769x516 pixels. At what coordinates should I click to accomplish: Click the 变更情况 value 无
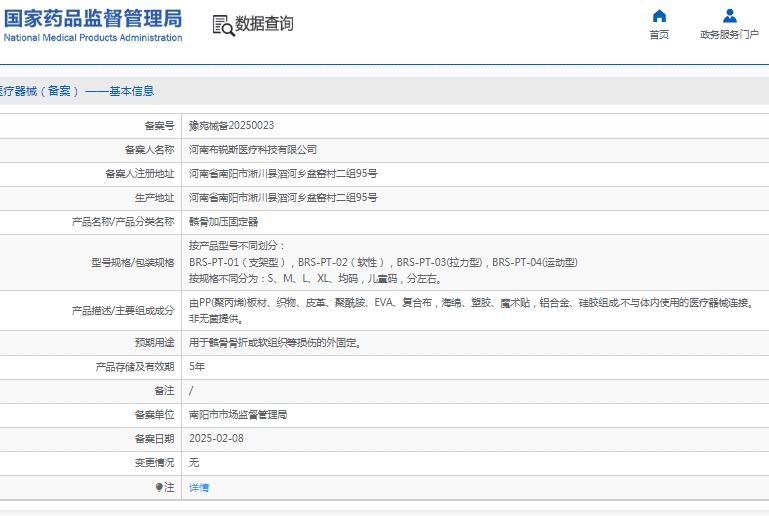coord(194,463)
